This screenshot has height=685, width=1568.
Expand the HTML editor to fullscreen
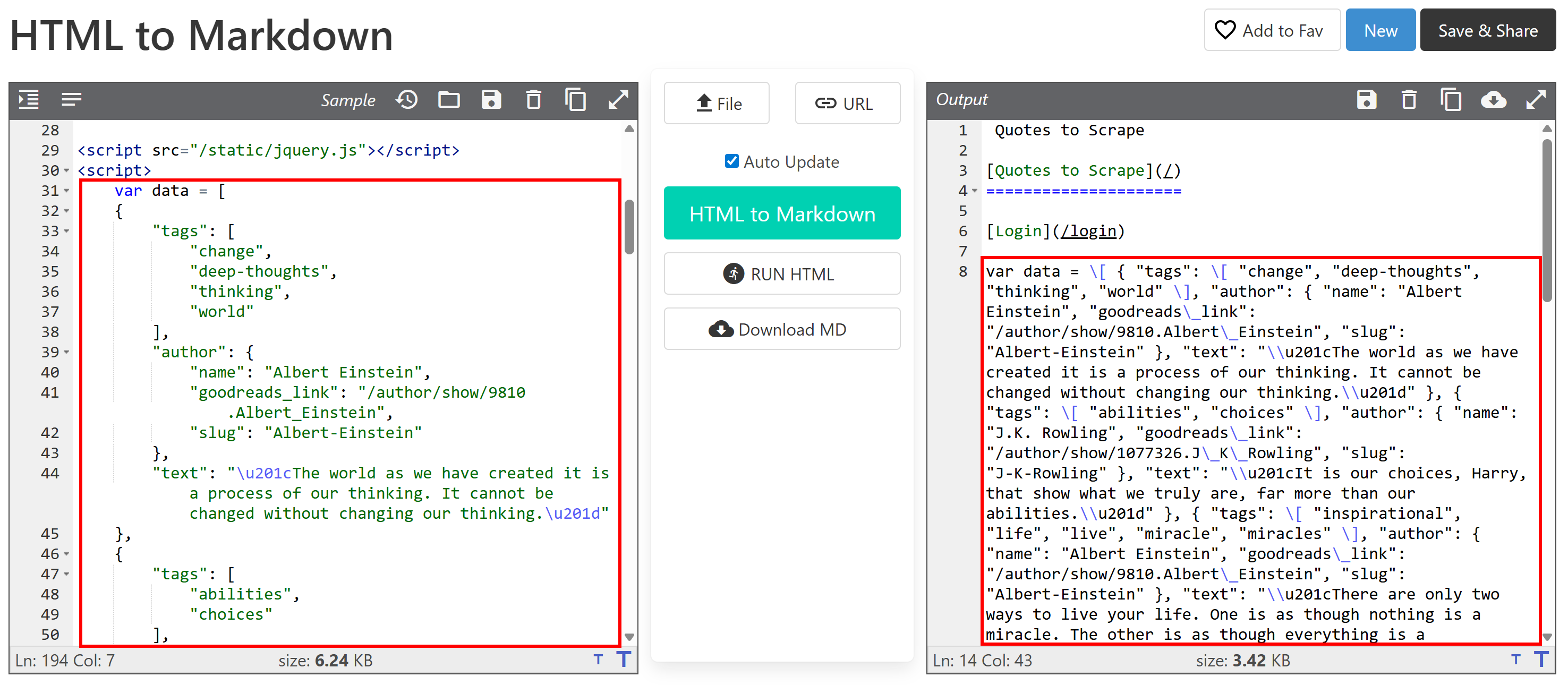pos(618,100)
